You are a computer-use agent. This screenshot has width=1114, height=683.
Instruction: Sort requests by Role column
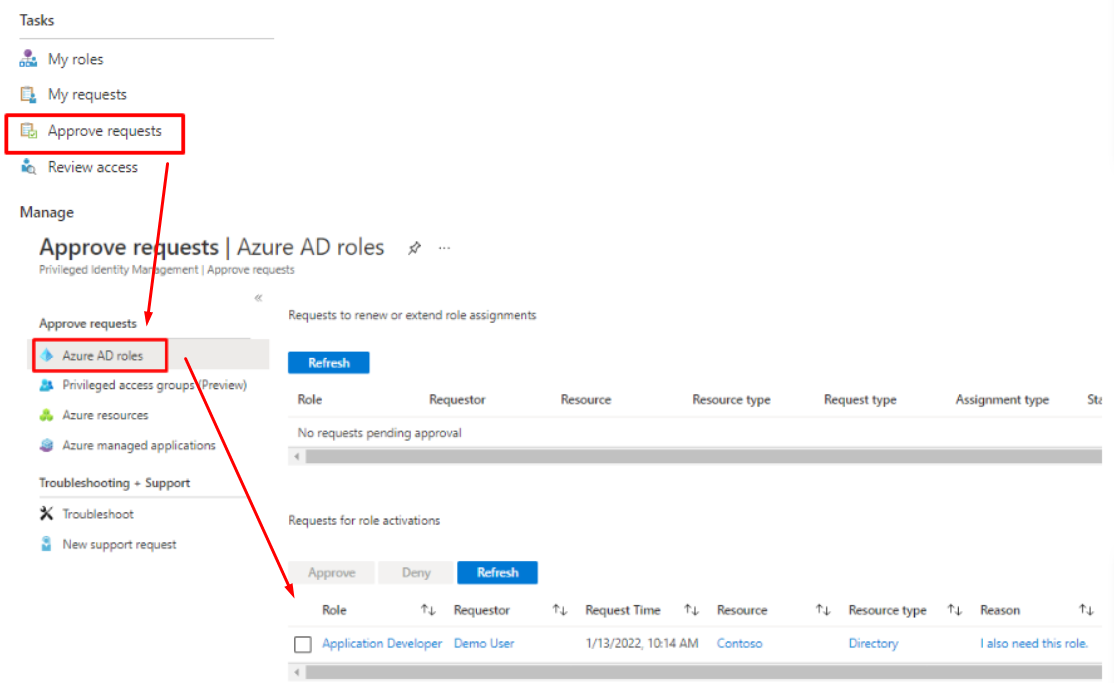point(428,610)
